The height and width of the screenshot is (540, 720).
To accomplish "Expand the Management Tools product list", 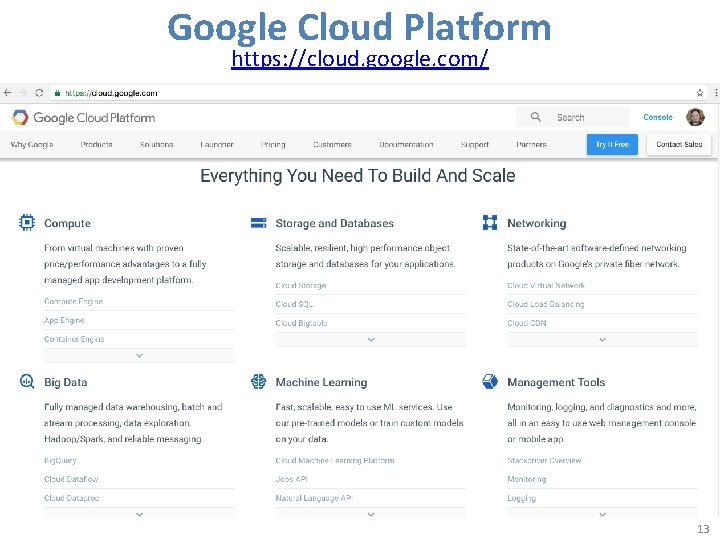I will point(602,514).
